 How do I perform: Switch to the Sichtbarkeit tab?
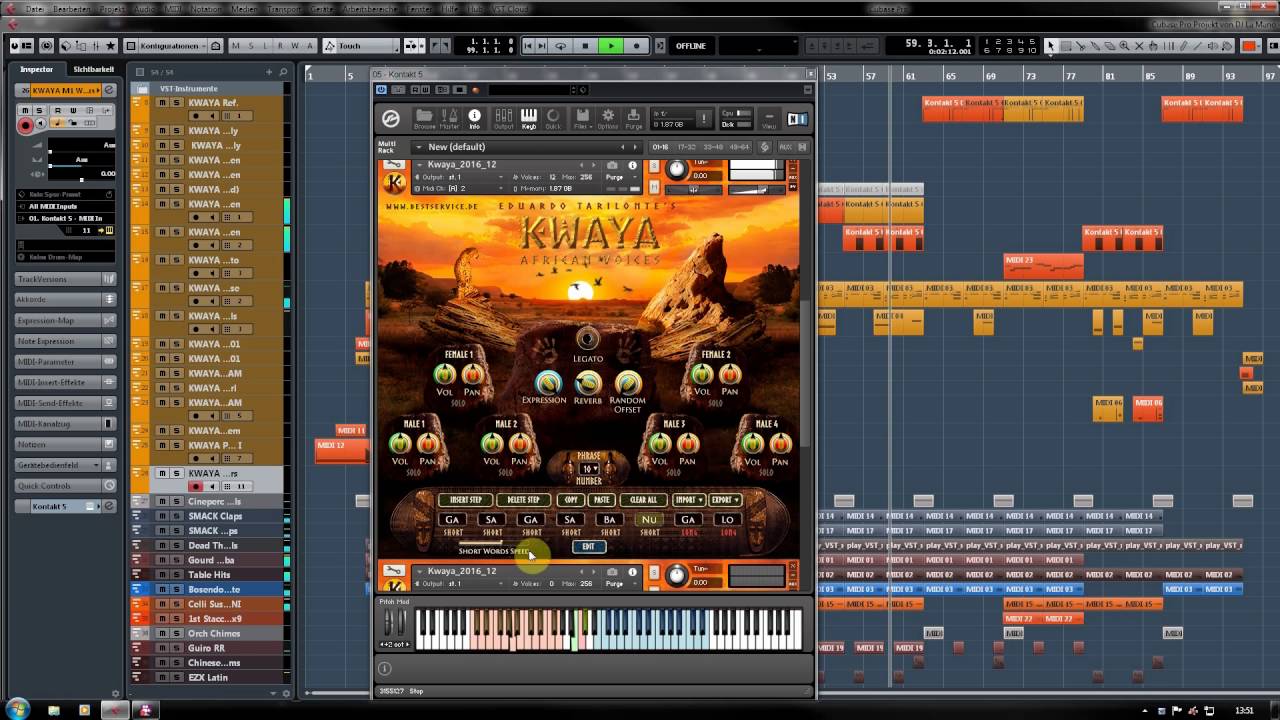click(94, 69)
